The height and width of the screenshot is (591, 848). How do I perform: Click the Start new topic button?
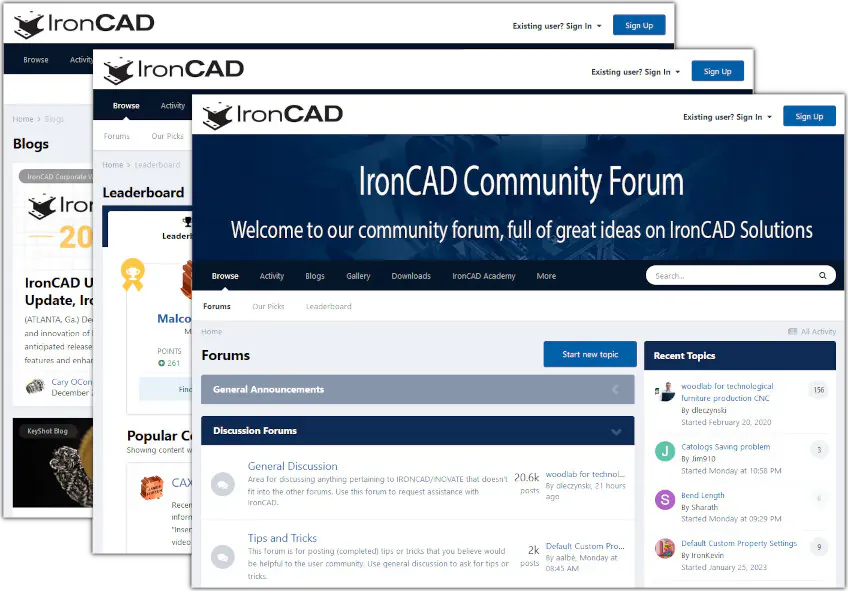[590, 355]
